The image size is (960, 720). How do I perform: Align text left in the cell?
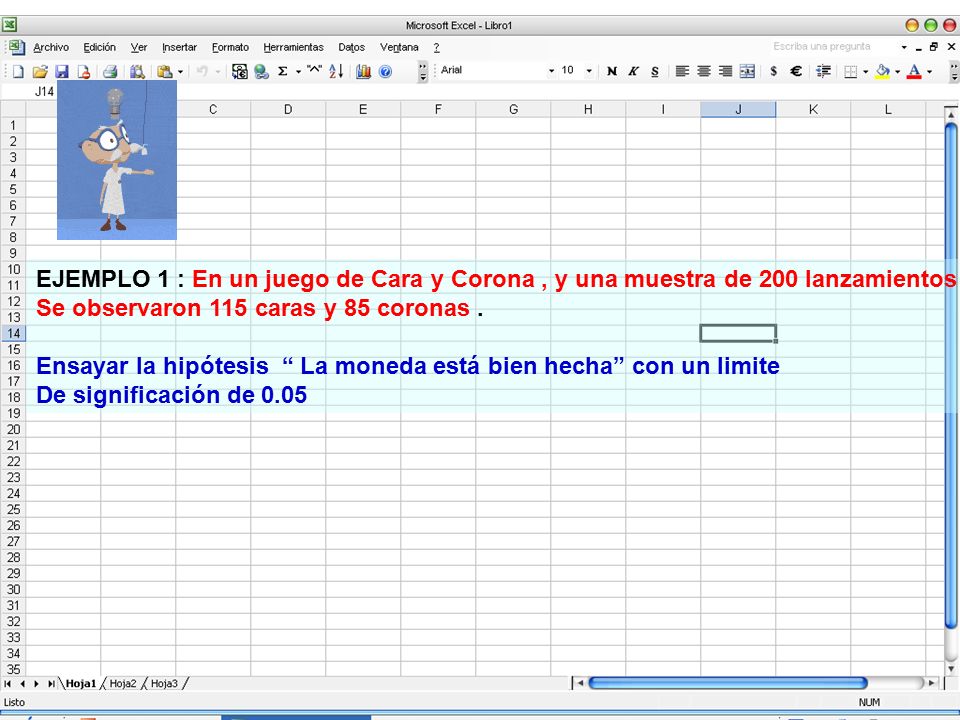[x=682, y=71]
